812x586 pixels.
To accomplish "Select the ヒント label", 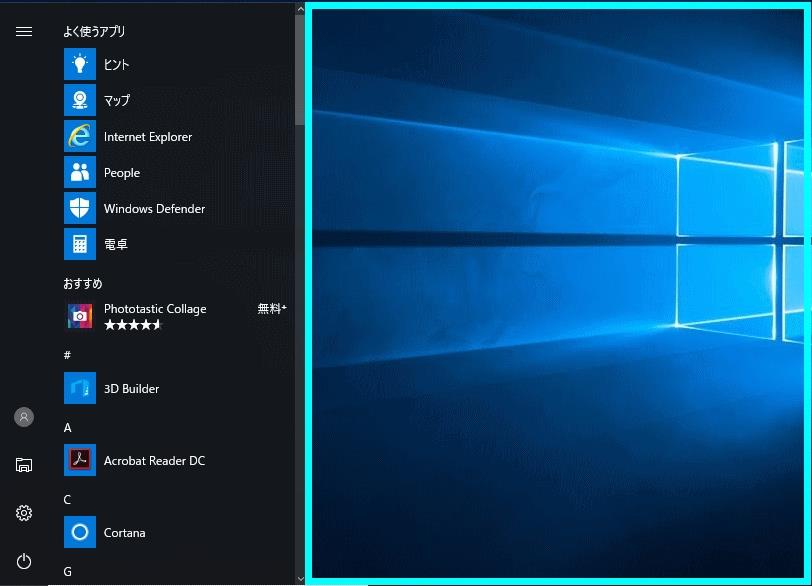I will (117, 65).
